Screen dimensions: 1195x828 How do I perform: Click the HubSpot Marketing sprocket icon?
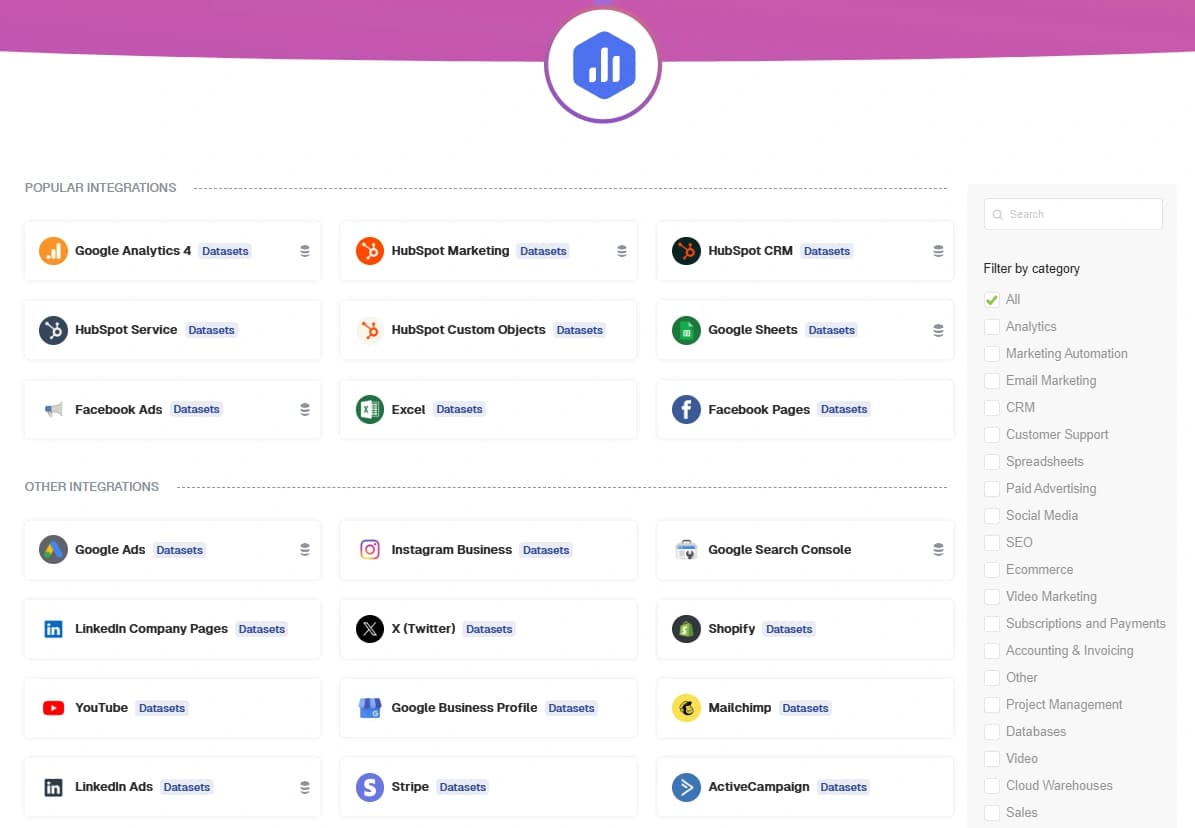[x=370, y=251]
